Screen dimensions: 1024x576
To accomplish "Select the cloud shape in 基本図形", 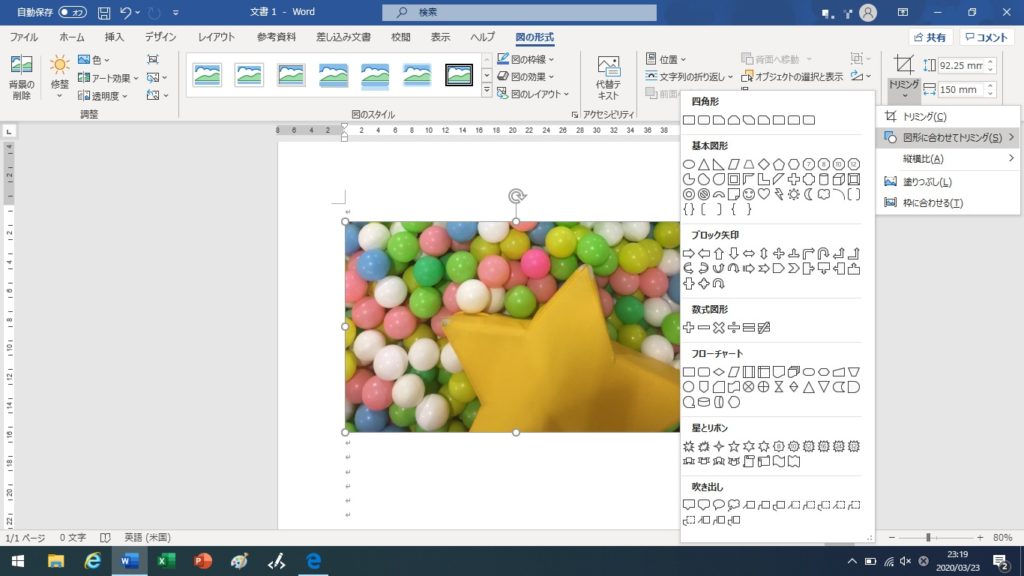I will click(x=823, y=194).
